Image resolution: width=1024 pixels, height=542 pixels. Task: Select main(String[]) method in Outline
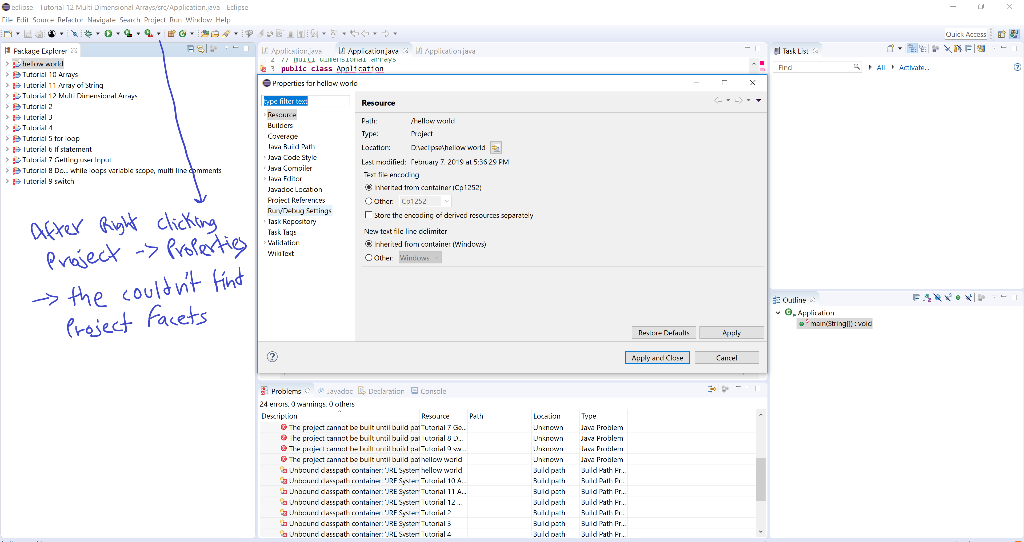[x=839, y=323]
